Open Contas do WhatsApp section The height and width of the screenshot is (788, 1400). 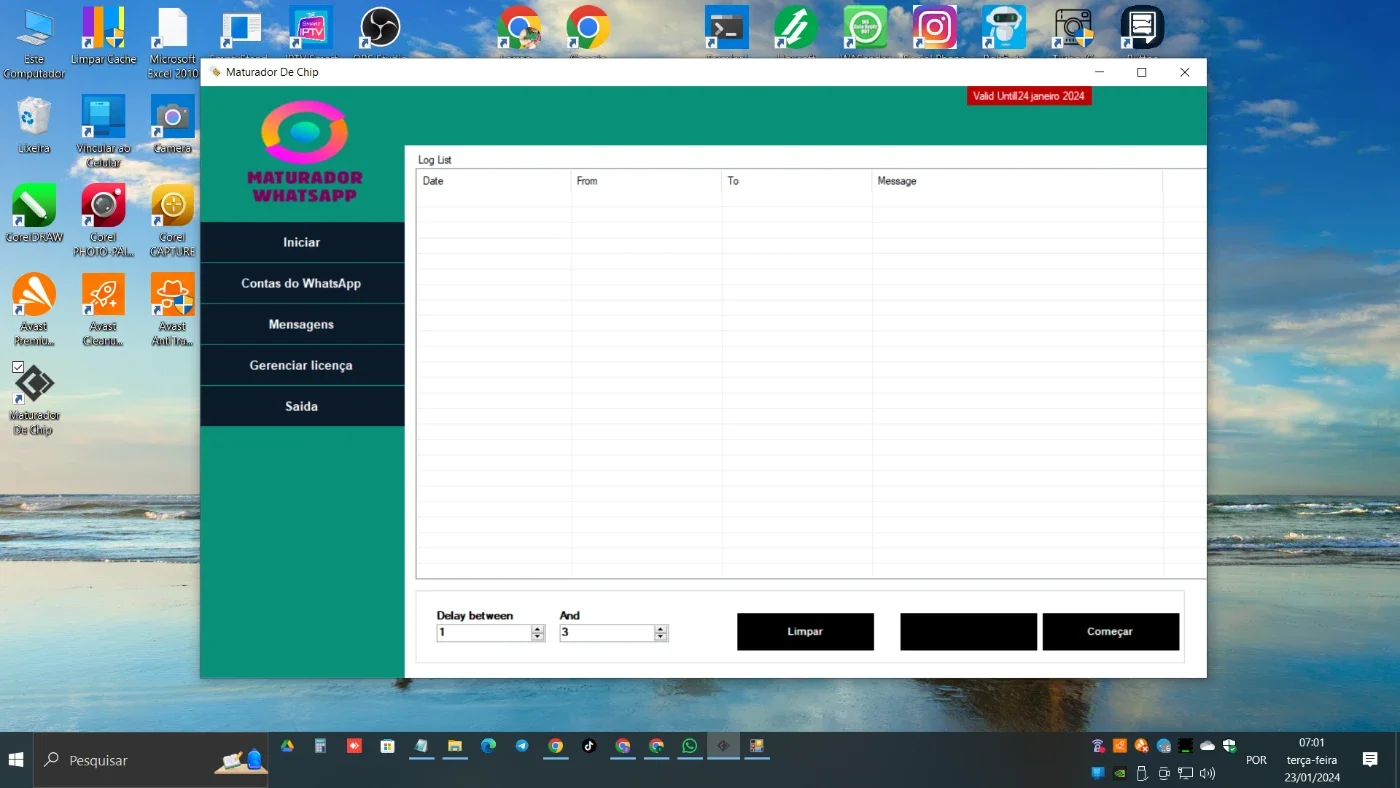pyautogui.click(x=302, y=283)
